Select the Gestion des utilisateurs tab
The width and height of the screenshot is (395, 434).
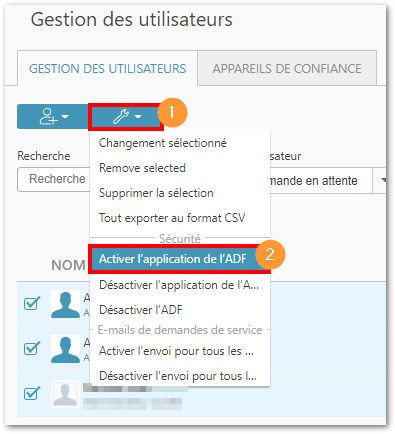click(107, 69)
